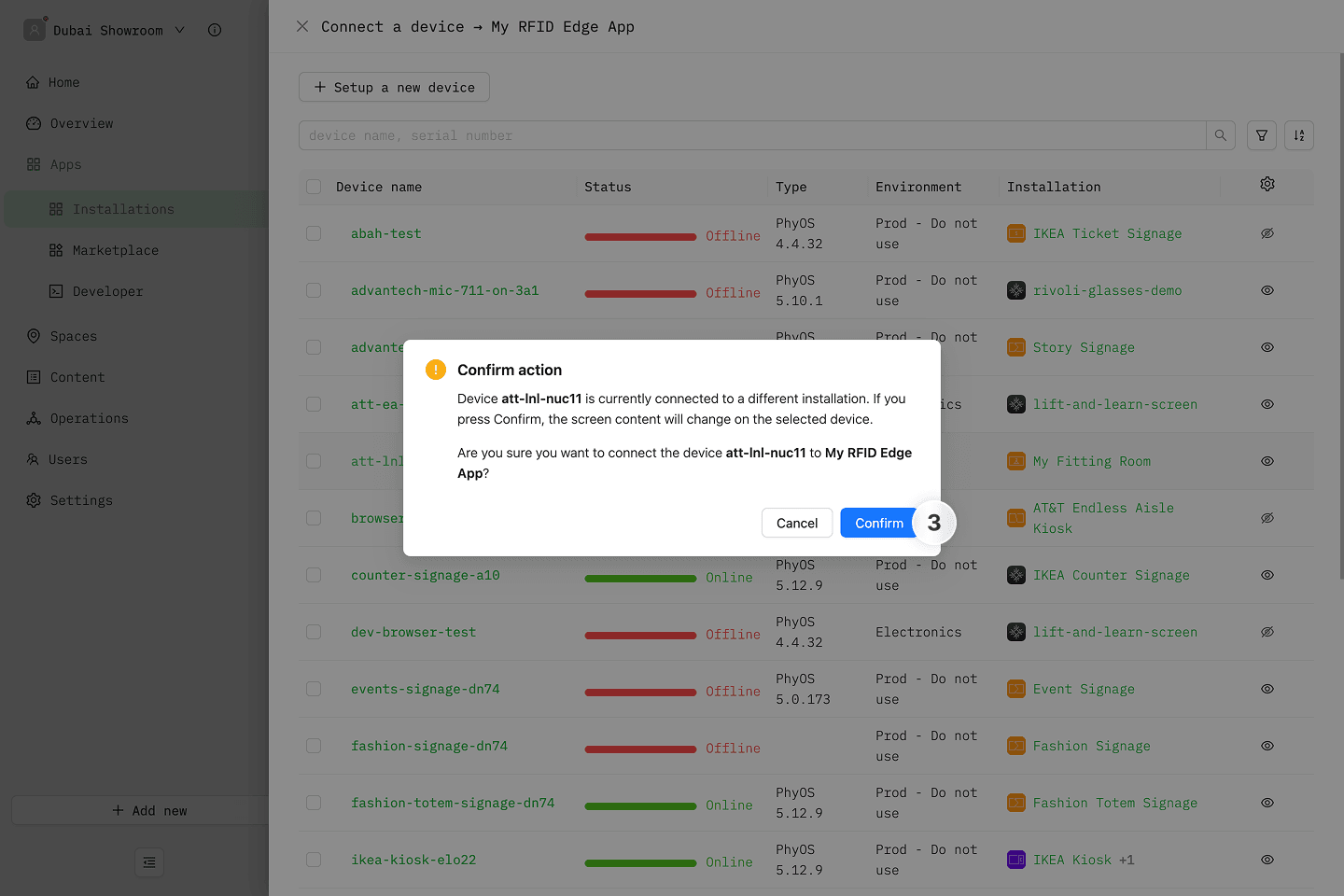Check the advantech-mic-711-on-3a1 row checkbox
The height and width of the screenshot is (896, 1344).
314,290
